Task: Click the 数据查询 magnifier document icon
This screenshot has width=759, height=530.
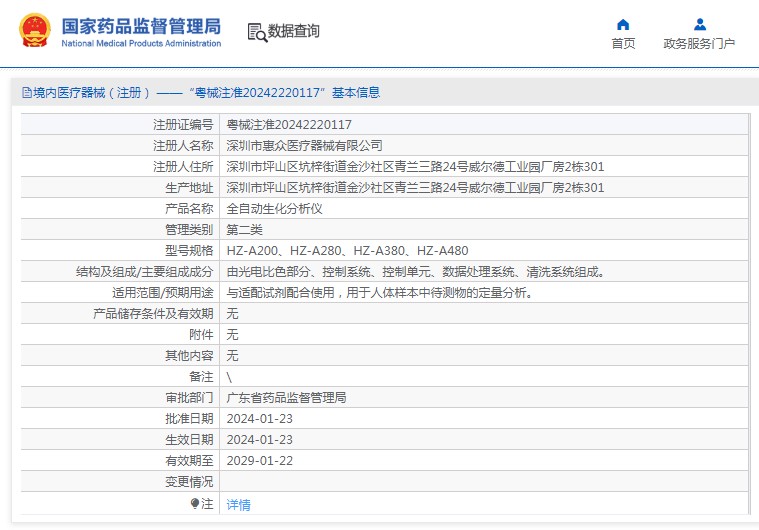Action: tap(257, 32)
